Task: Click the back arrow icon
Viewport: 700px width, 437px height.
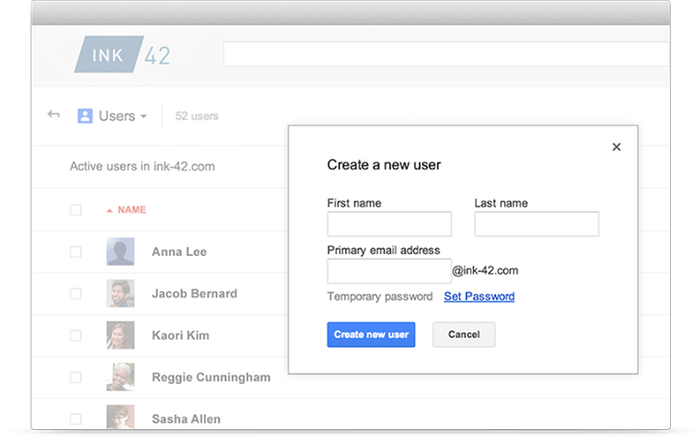Action: click(53, 115)
